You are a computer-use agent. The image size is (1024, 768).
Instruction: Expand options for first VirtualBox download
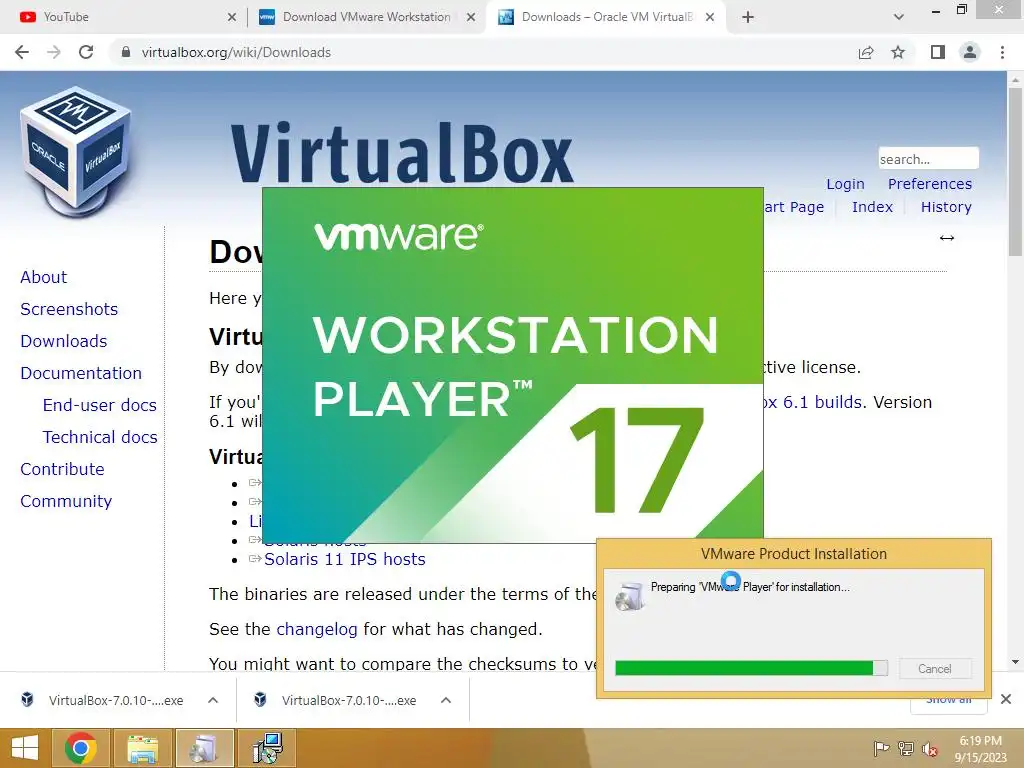point(213,700)
